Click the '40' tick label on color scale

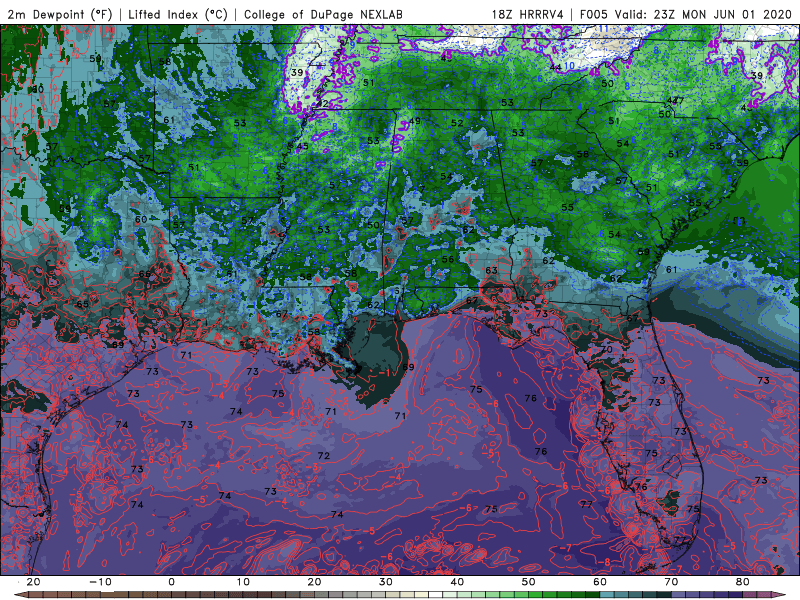(x=457, y=582)
